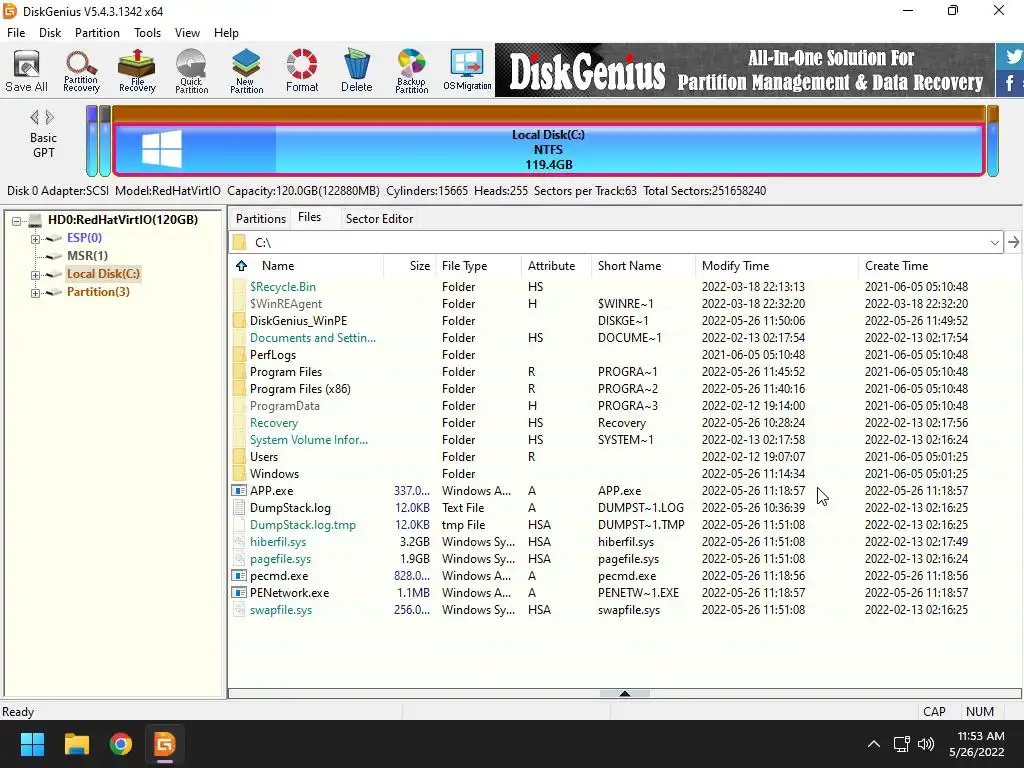The width and height of the screenshot is (1024, 768).
Task: Select the swapfile.sys file row
Action: click(x=624, y=609)
